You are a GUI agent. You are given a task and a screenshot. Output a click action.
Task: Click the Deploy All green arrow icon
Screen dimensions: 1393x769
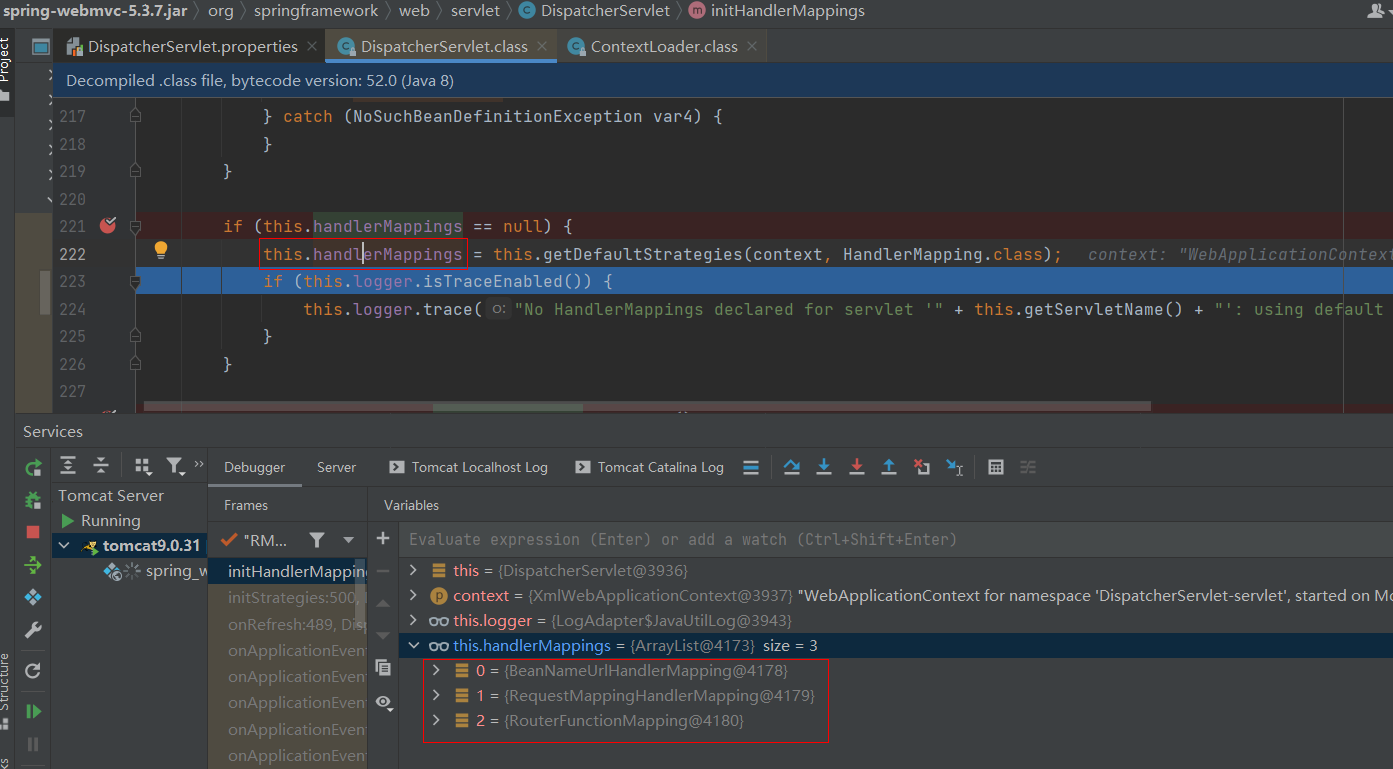click(x=33, y=565)
